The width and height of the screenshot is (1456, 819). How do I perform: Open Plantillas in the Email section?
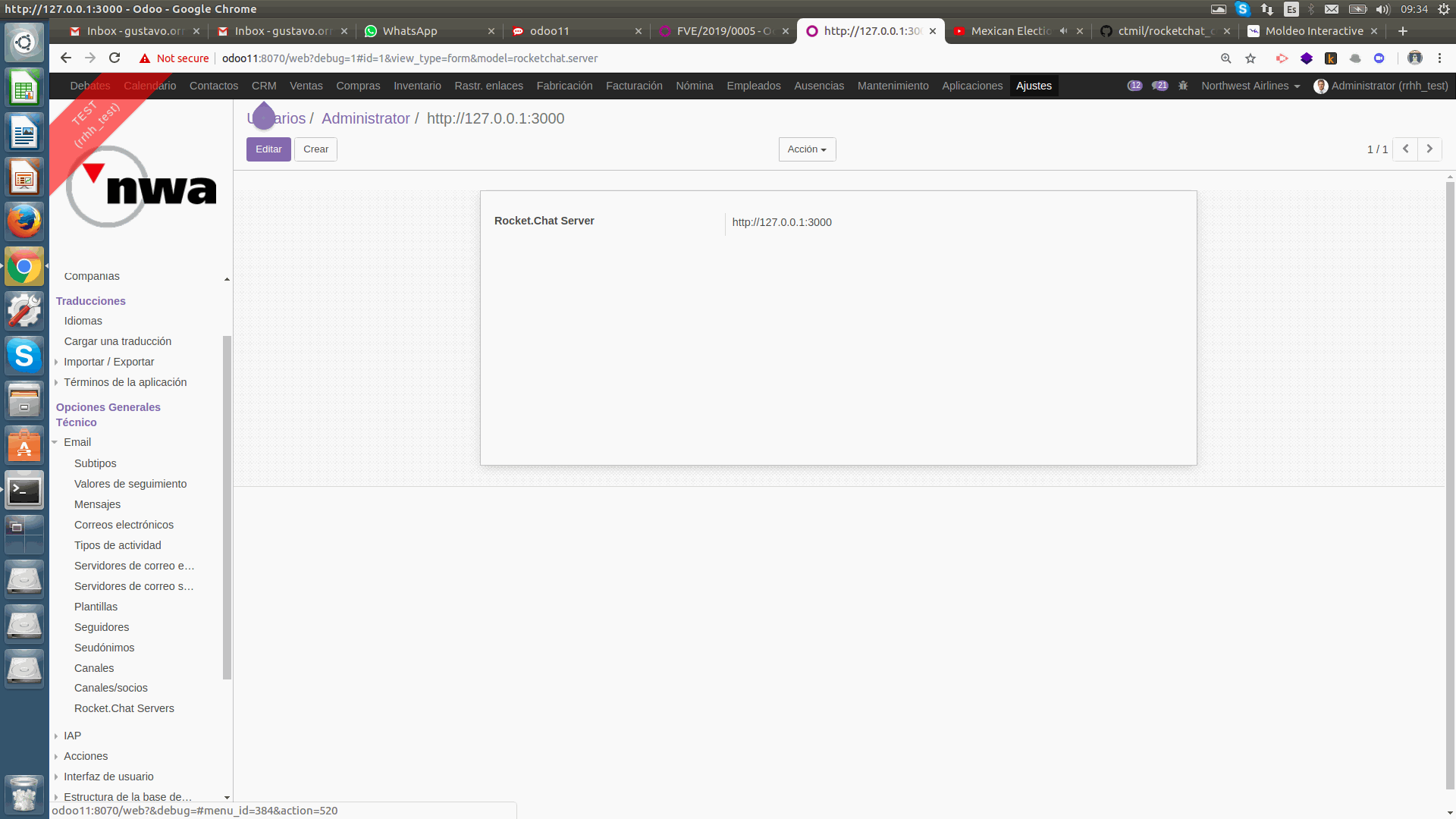pos(96,607)
